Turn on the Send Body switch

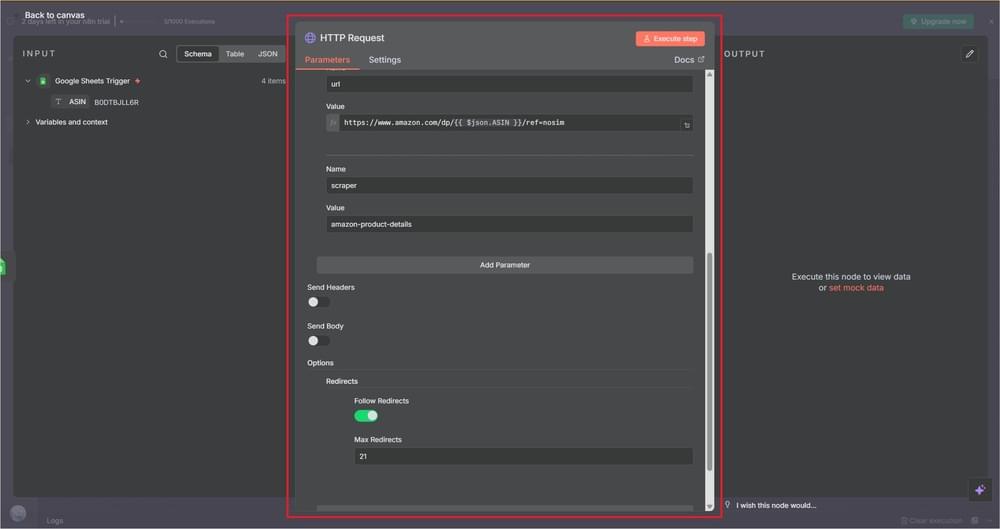(318, 341)
